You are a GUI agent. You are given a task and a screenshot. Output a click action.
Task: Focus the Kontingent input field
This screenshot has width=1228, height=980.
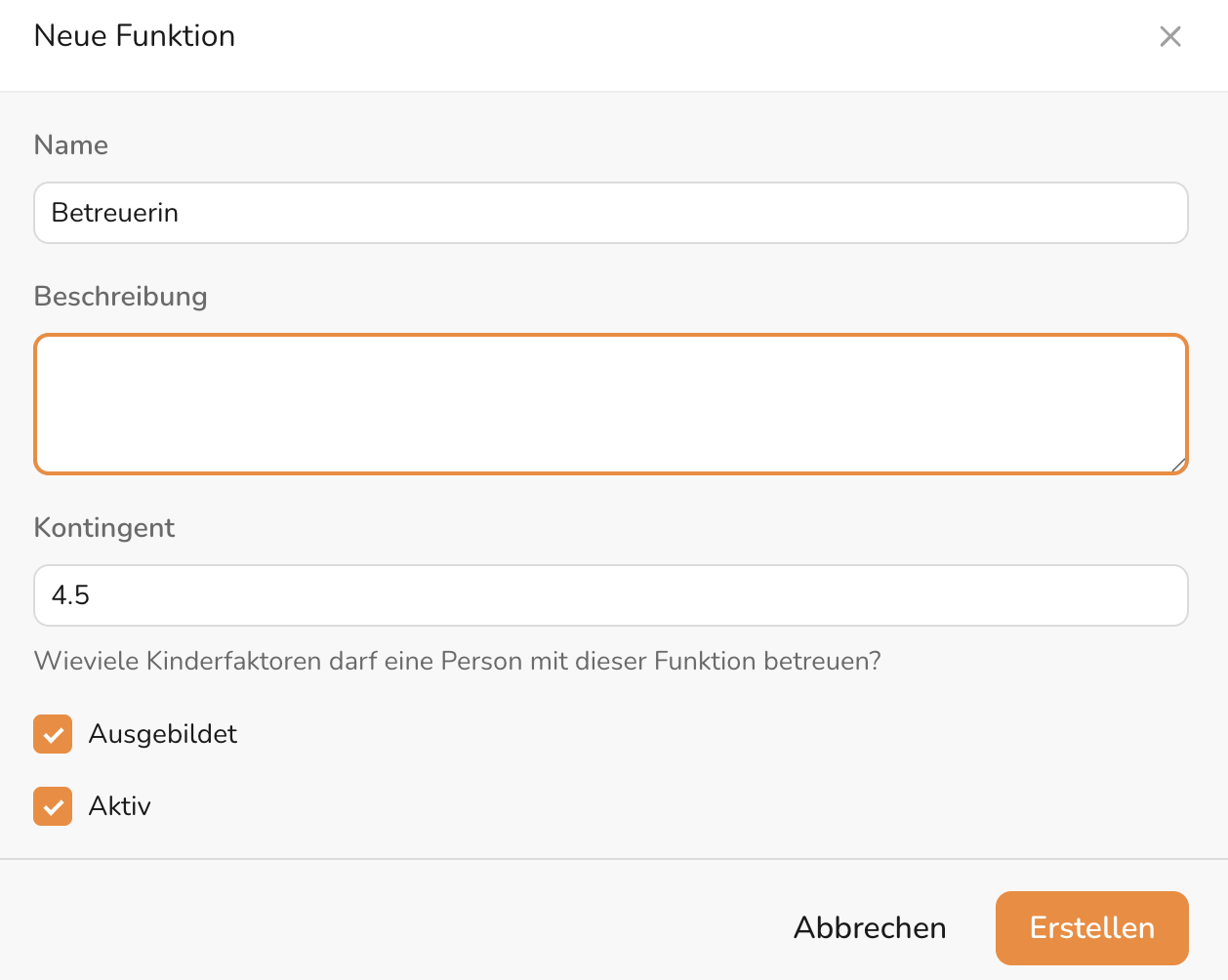tap(611, 595)
